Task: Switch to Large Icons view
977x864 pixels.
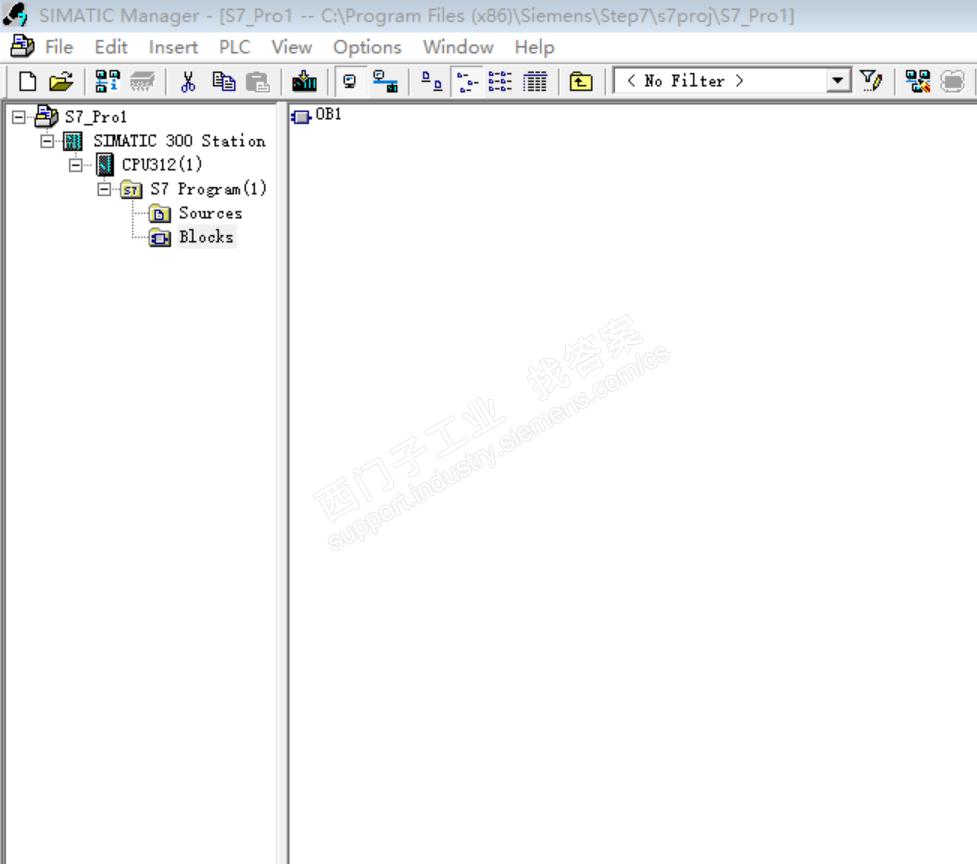Action: point(431,82)
